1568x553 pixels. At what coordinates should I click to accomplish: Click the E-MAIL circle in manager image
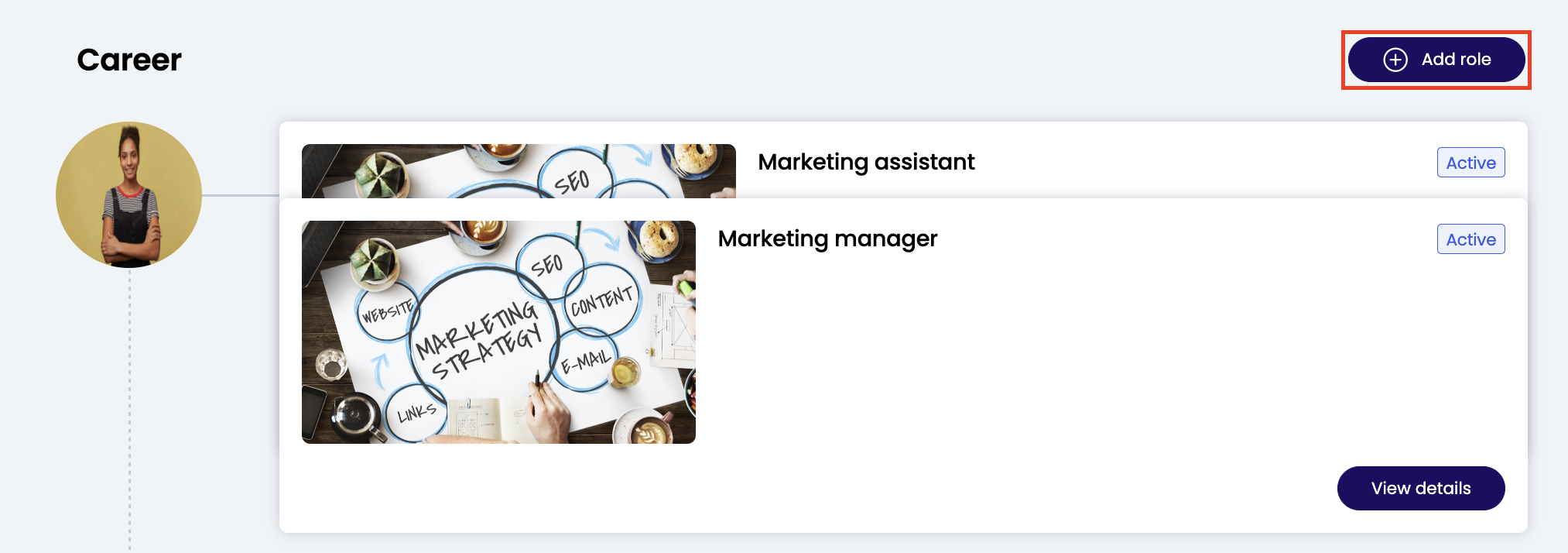click(x=585, y=361)
